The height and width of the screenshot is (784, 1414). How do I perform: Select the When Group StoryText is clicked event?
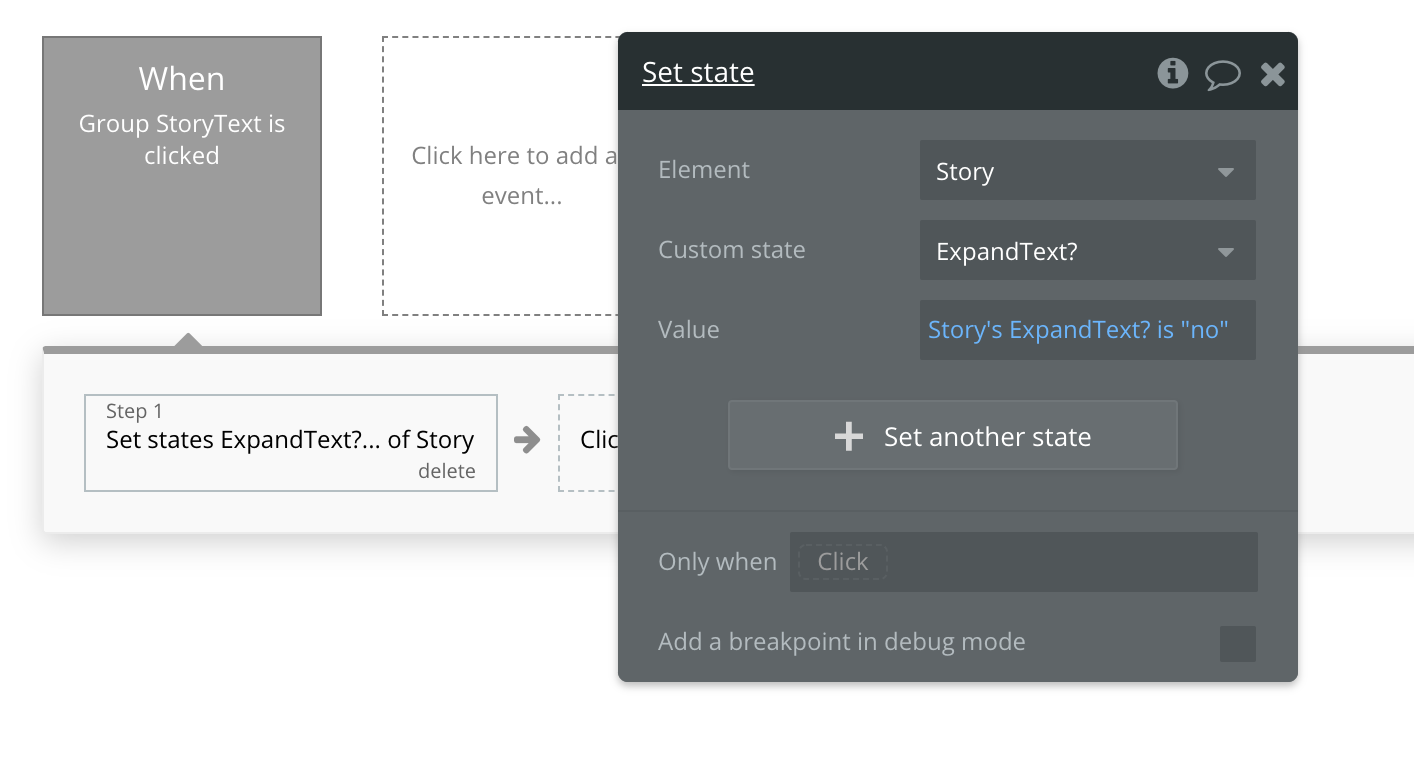click(182, 176)
